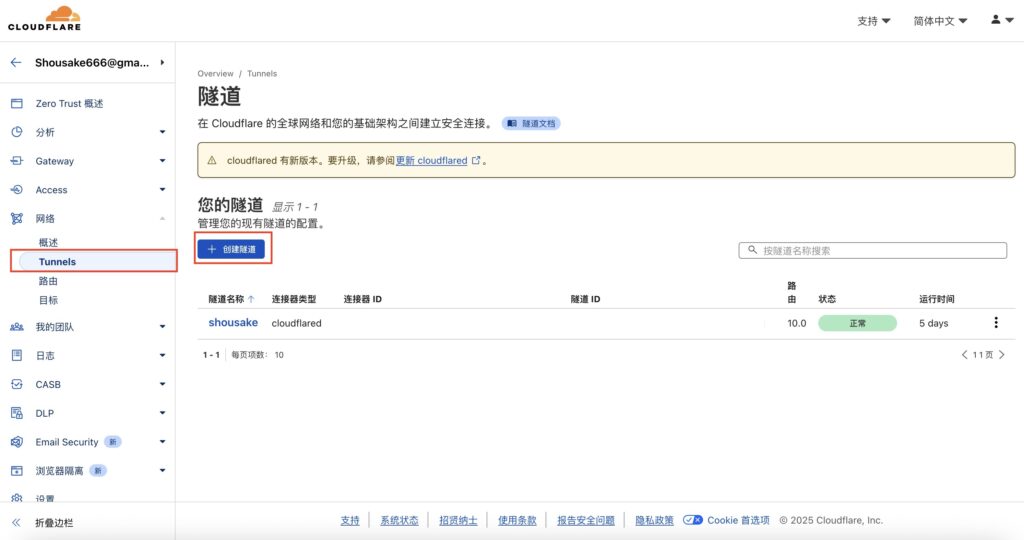
Task: Click the 创建隧道 button
Action: point(231,249)
